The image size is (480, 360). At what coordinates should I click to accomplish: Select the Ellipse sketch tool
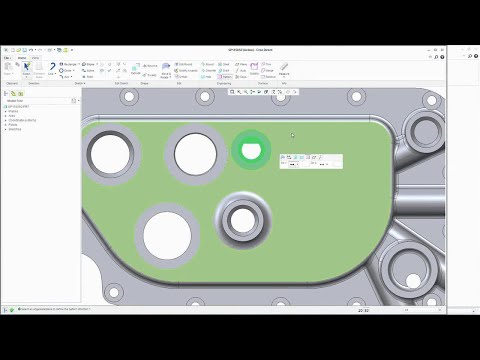(88, 64)
